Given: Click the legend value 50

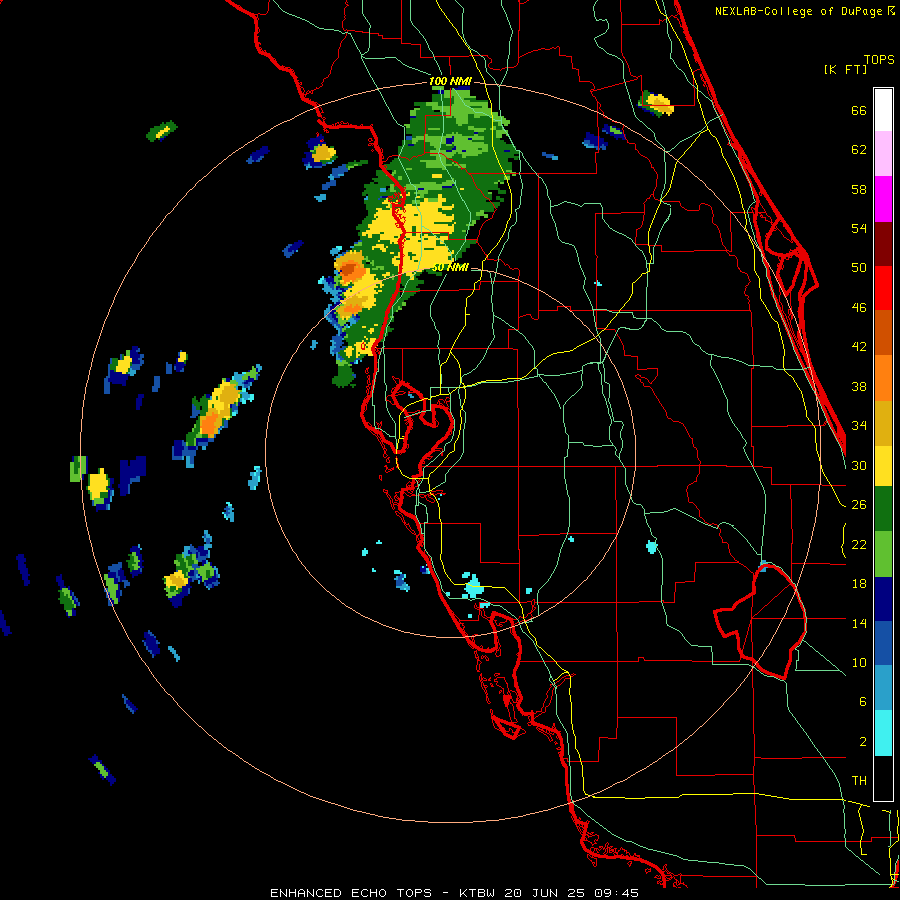Looking at the screenshot, I should point(859,268).
